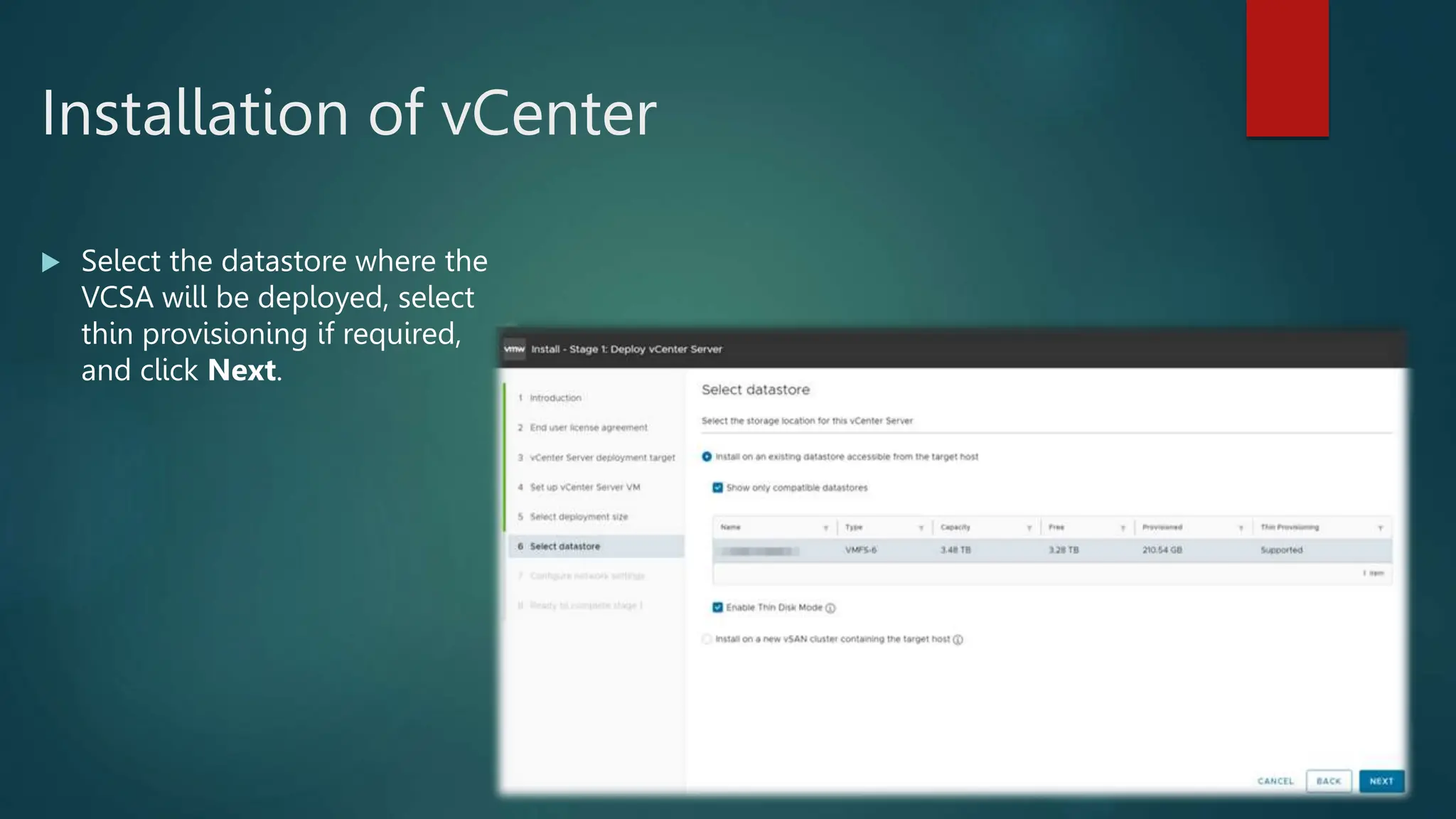Select install on new vSAN cluster radio
This screenshot has height=819, width=1456.
pos(707,639)
